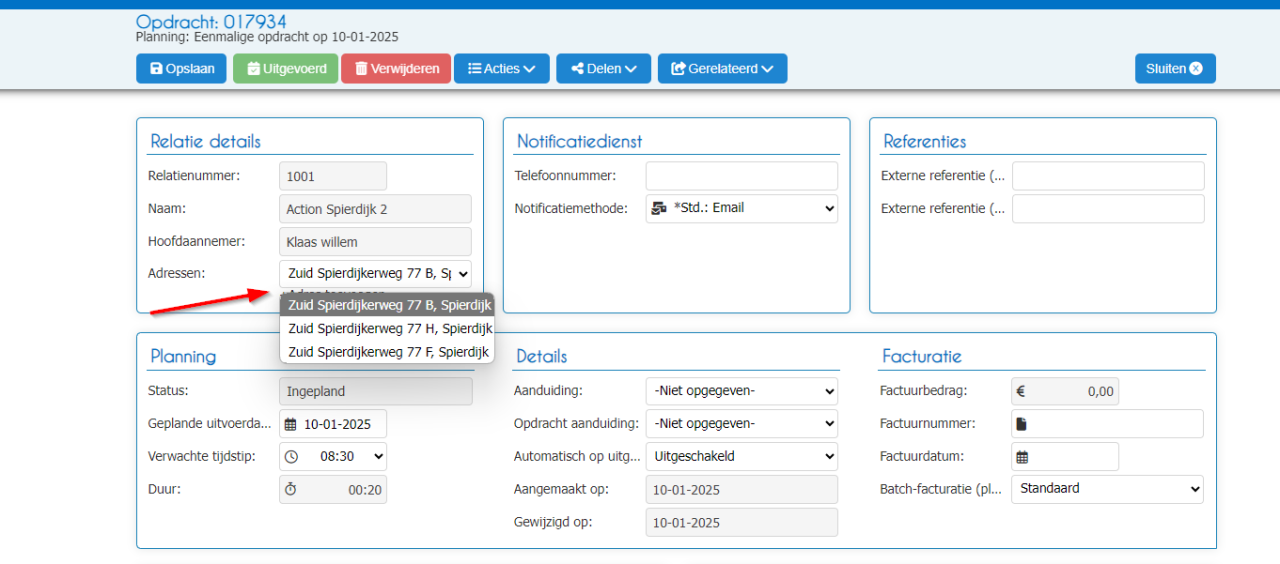Click the Facturatie heading

pyautogui.click(x=921, y=356)
